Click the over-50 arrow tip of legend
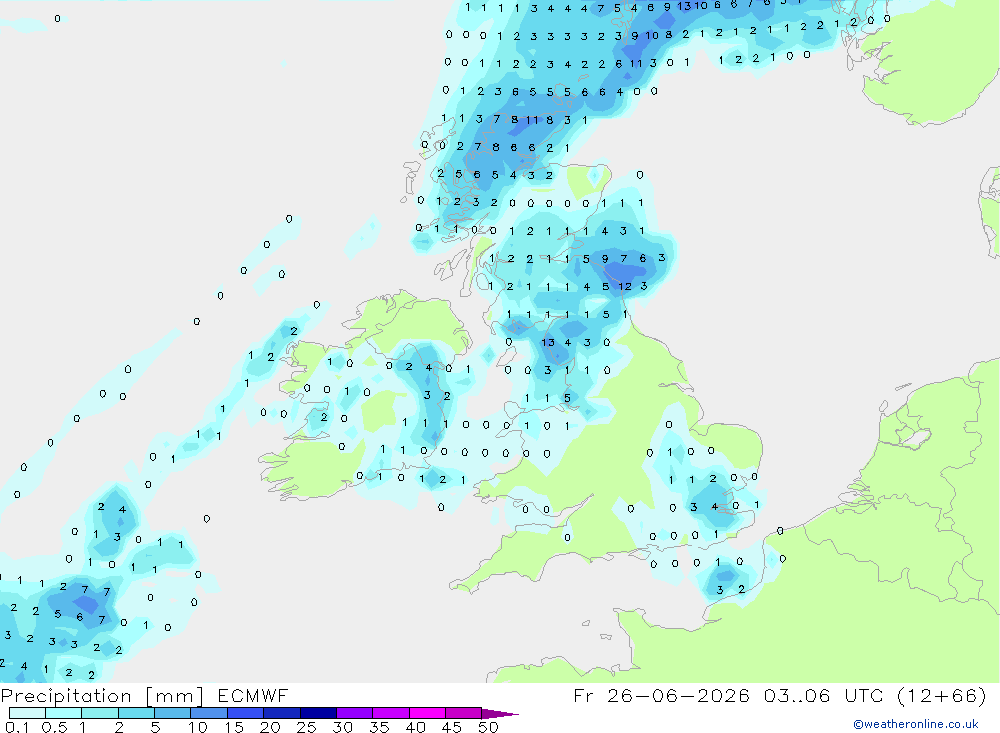1000x733 pixels. [x=499, y=713]
